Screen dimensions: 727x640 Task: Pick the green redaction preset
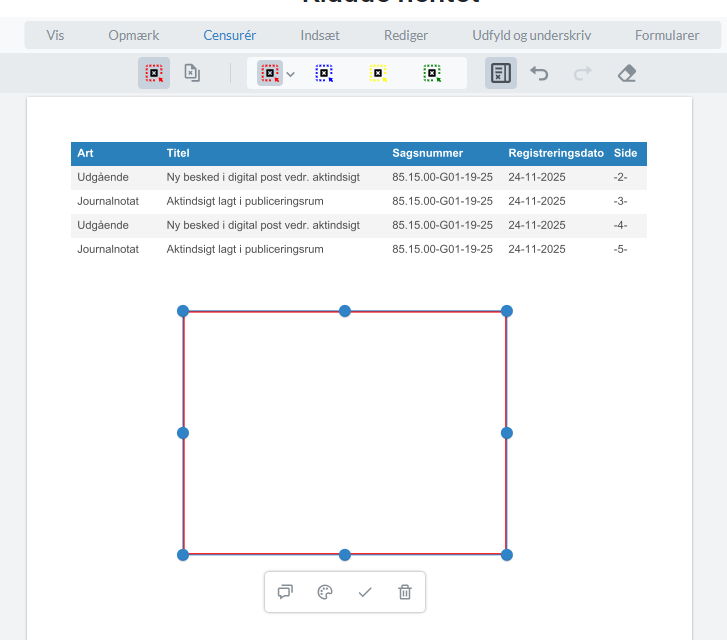432,73
